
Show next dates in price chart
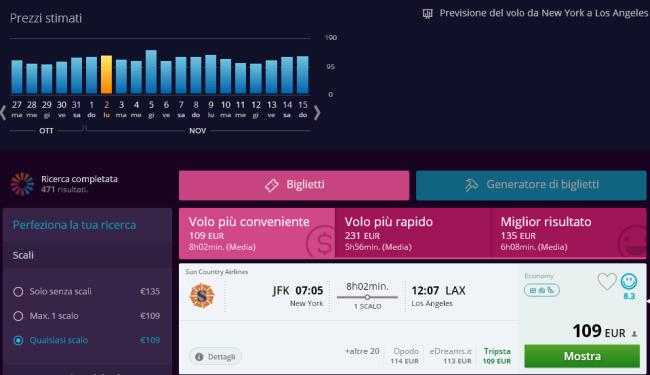pyautogui.click(x=317, y=112)
